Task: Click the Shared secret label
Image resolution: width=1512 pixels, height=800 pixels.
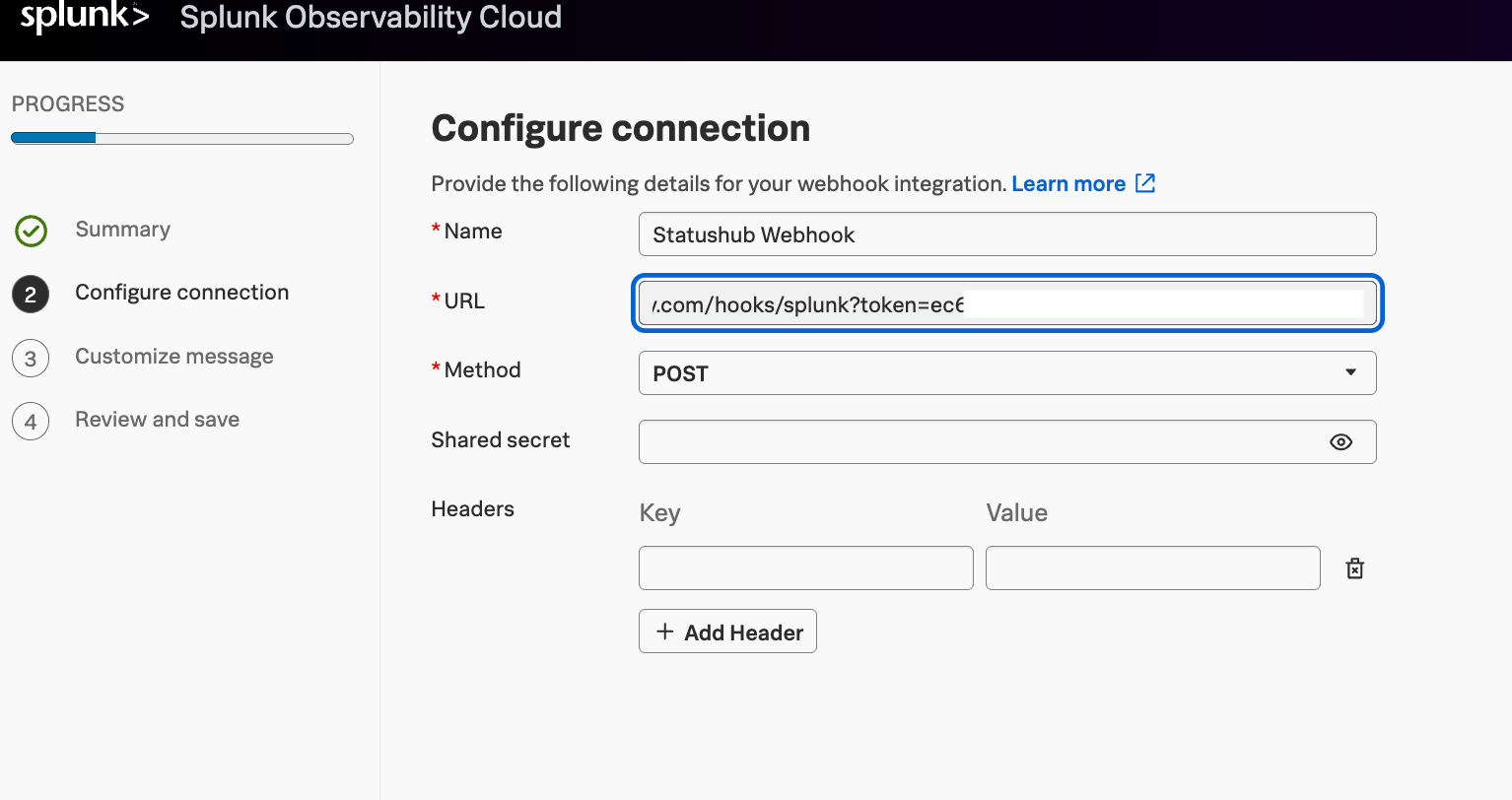Action: 501,440
